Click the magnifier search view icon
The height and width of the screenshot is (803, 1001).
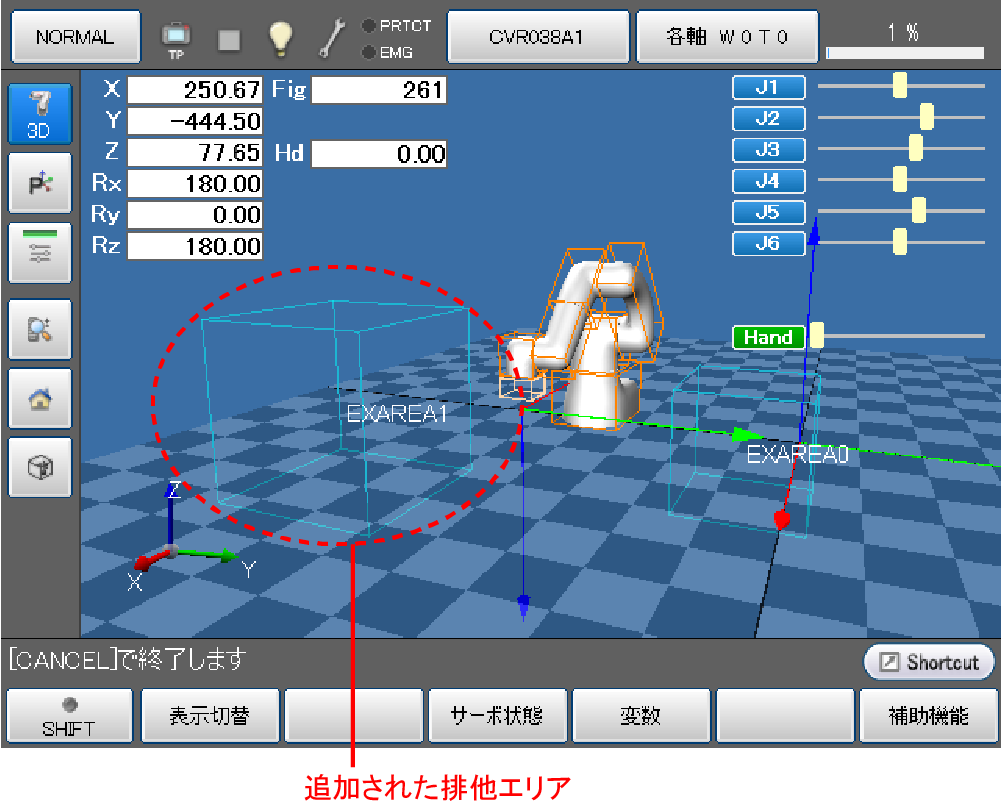pyautogui.click(x=39, y=329)
